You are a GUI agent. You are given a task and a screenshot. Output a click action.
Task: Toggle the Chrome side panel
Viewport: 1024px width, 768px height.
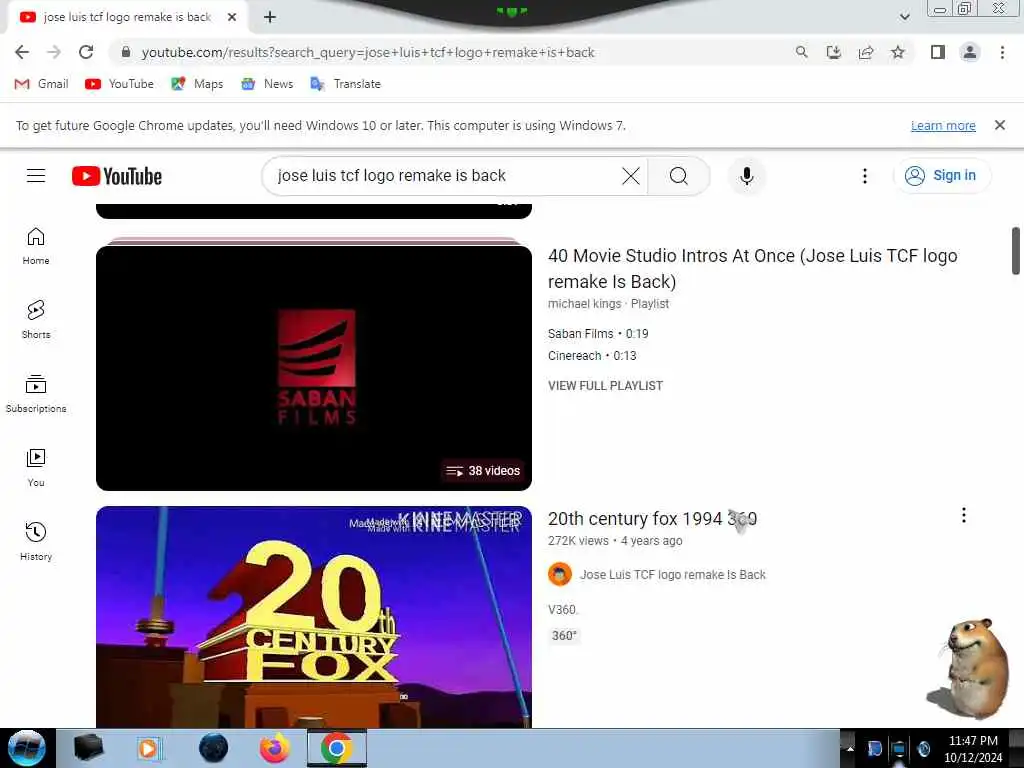(938, 52)
